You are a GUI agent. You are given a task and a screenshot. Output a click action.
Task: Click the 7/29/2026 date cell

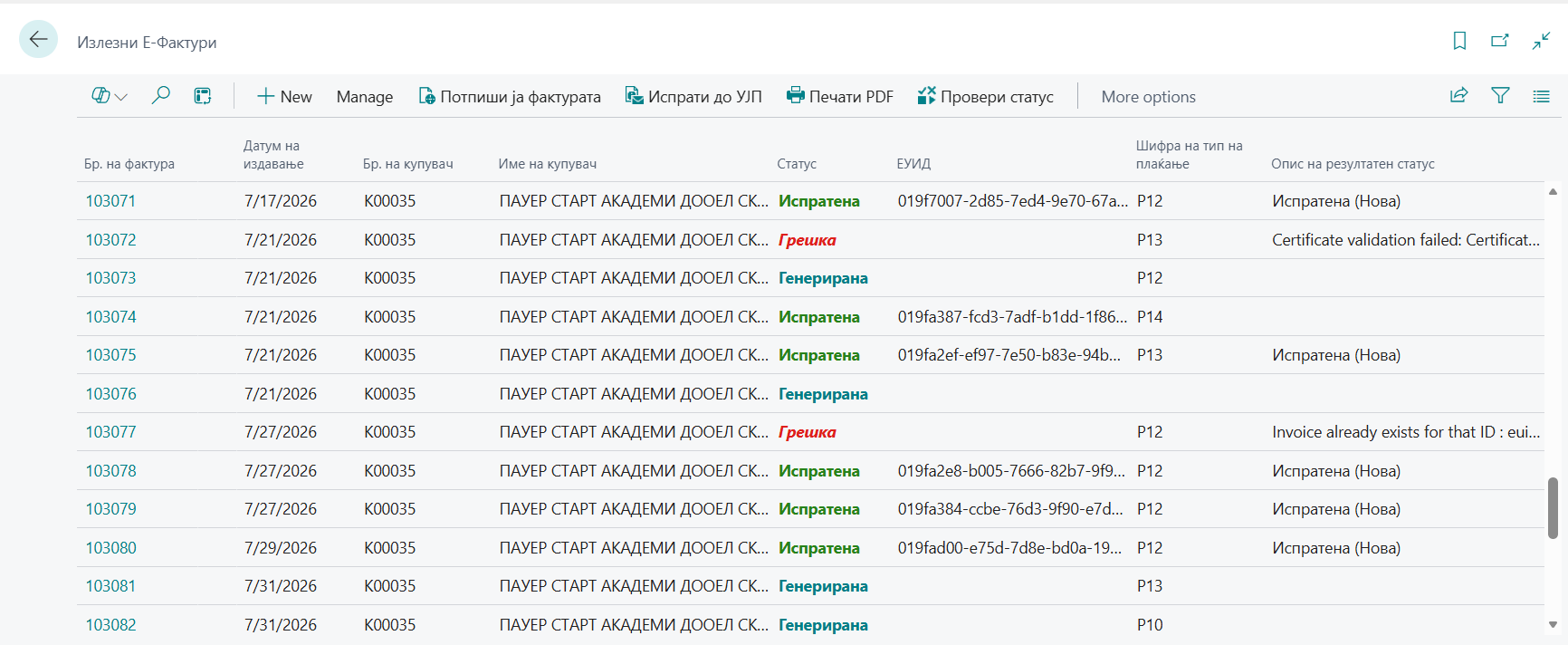(x=281, y=548)
